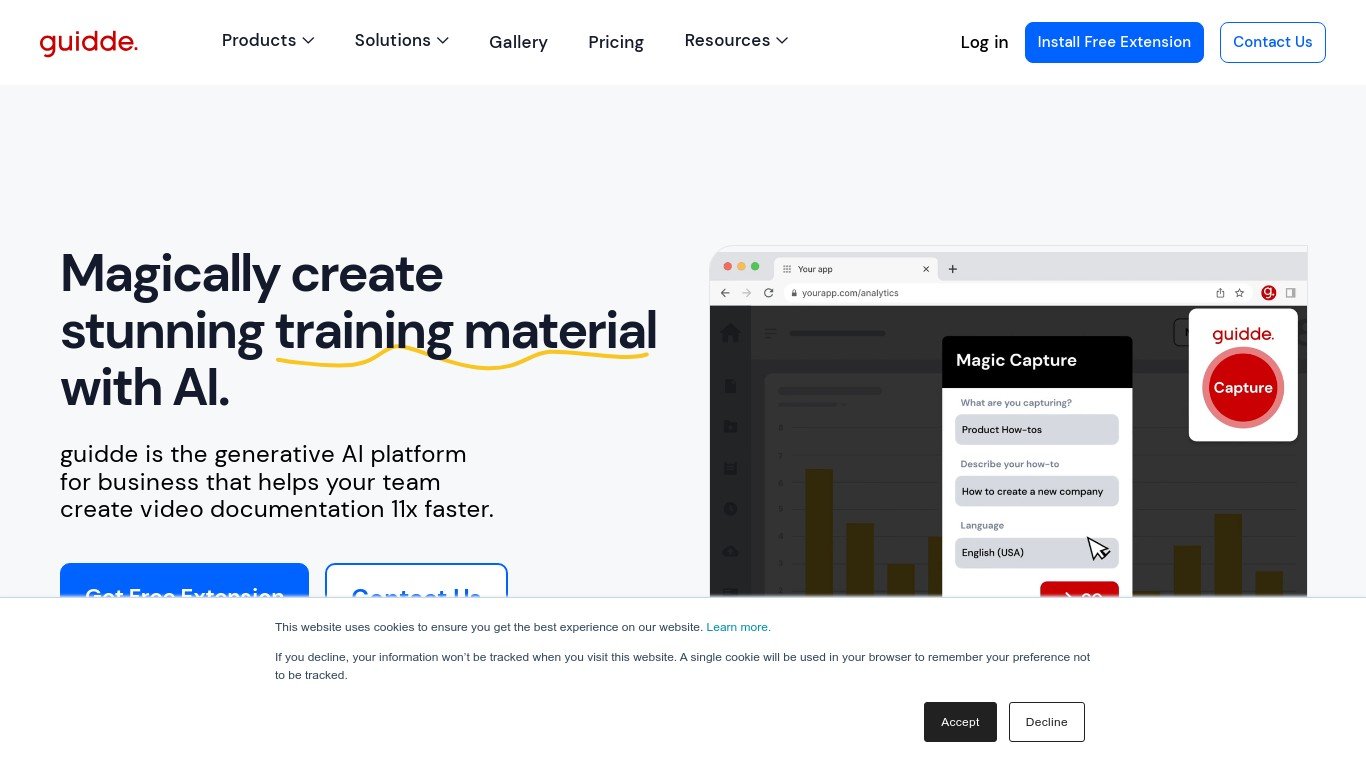Click the share icon in mock address bar
Viewport: 1366px width, 768px height.
tap(1220, 293)
